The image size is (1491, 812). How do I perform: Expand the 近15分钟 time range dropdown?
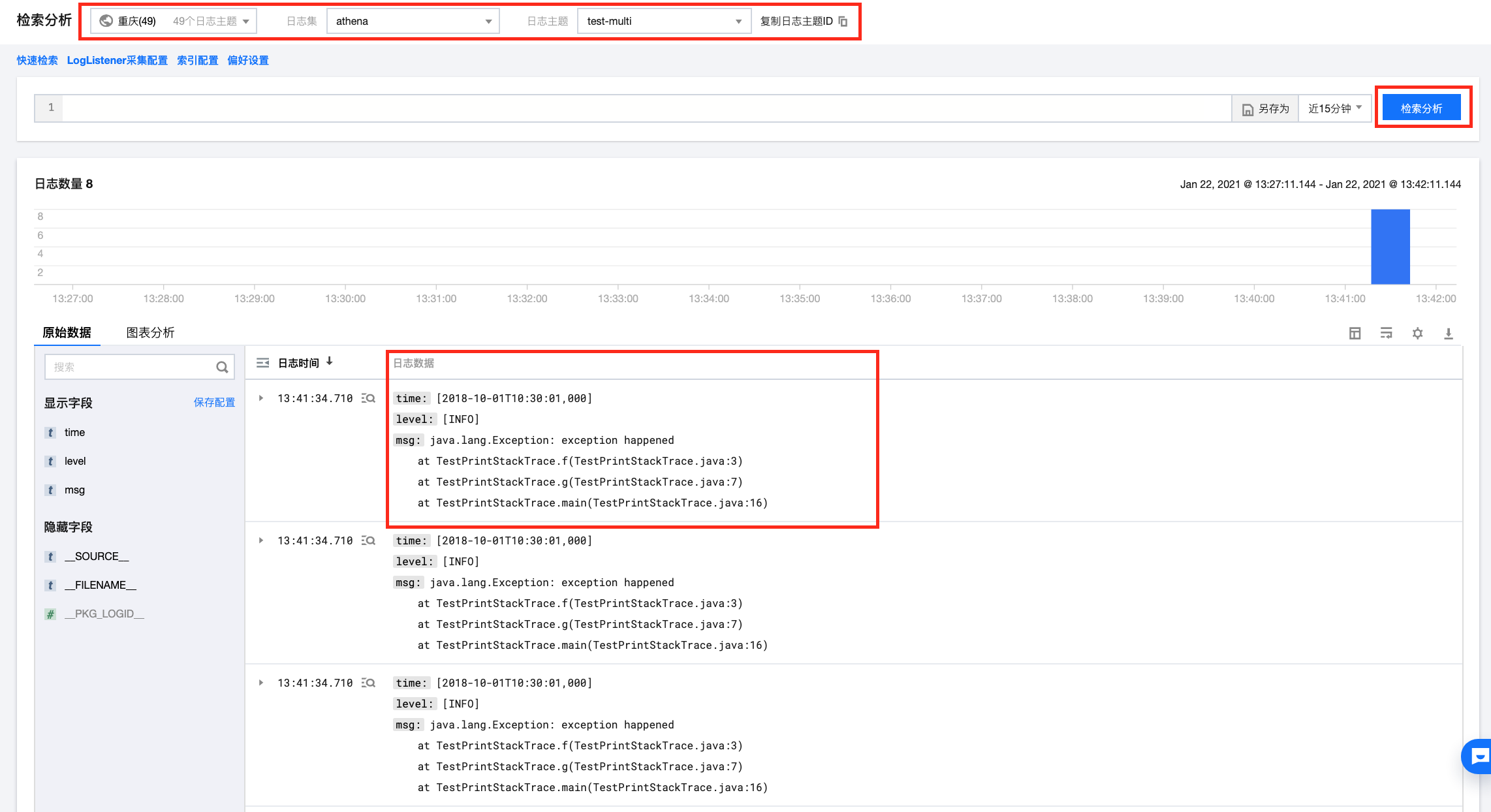[1334, 108]
